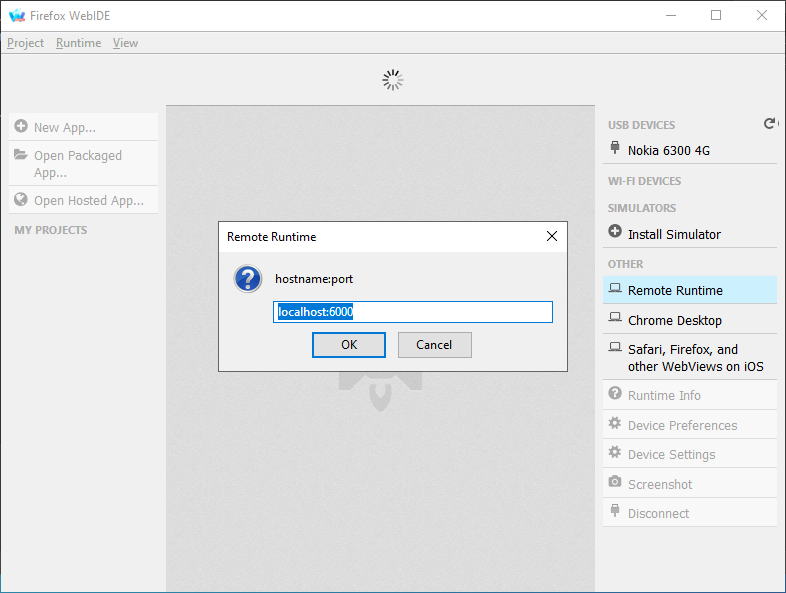Click Runtime Info label
This screenshot has height=593, width=786.
coord(664,396)
